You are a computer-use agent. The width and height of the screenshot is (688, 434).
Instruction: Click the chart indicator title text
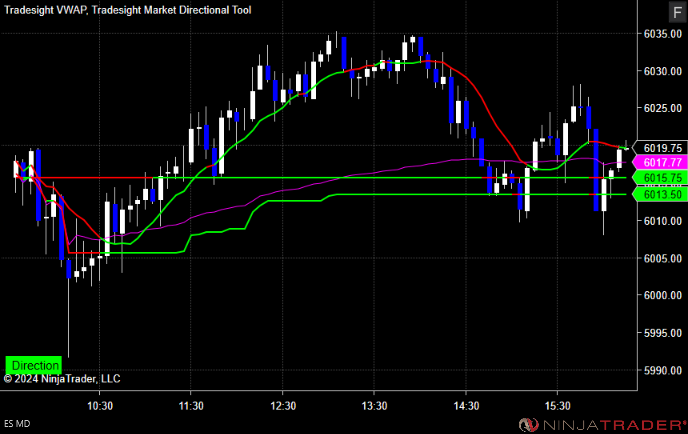(x=128, y=10)
